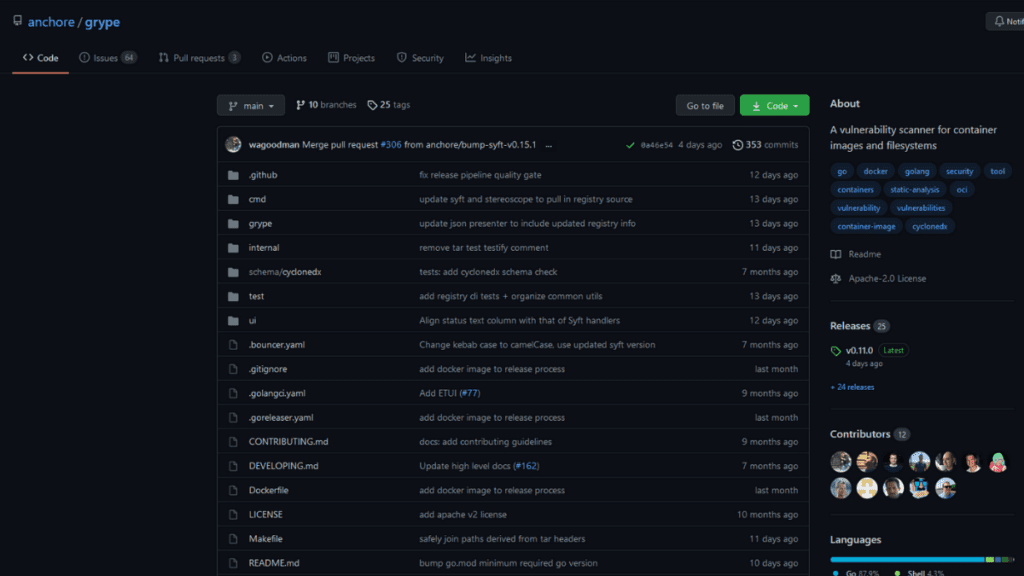Open the Issues tab
1024x576 pixels.
coord(108,58)
